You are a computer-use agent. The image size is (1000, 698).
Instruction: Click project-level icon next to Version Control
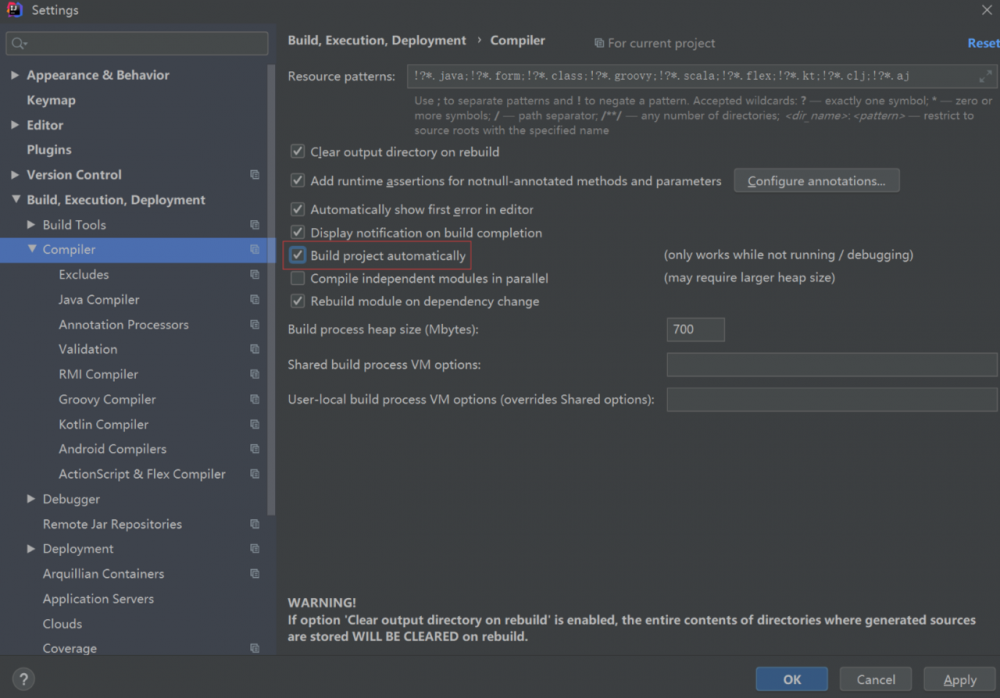coord(255,175)
